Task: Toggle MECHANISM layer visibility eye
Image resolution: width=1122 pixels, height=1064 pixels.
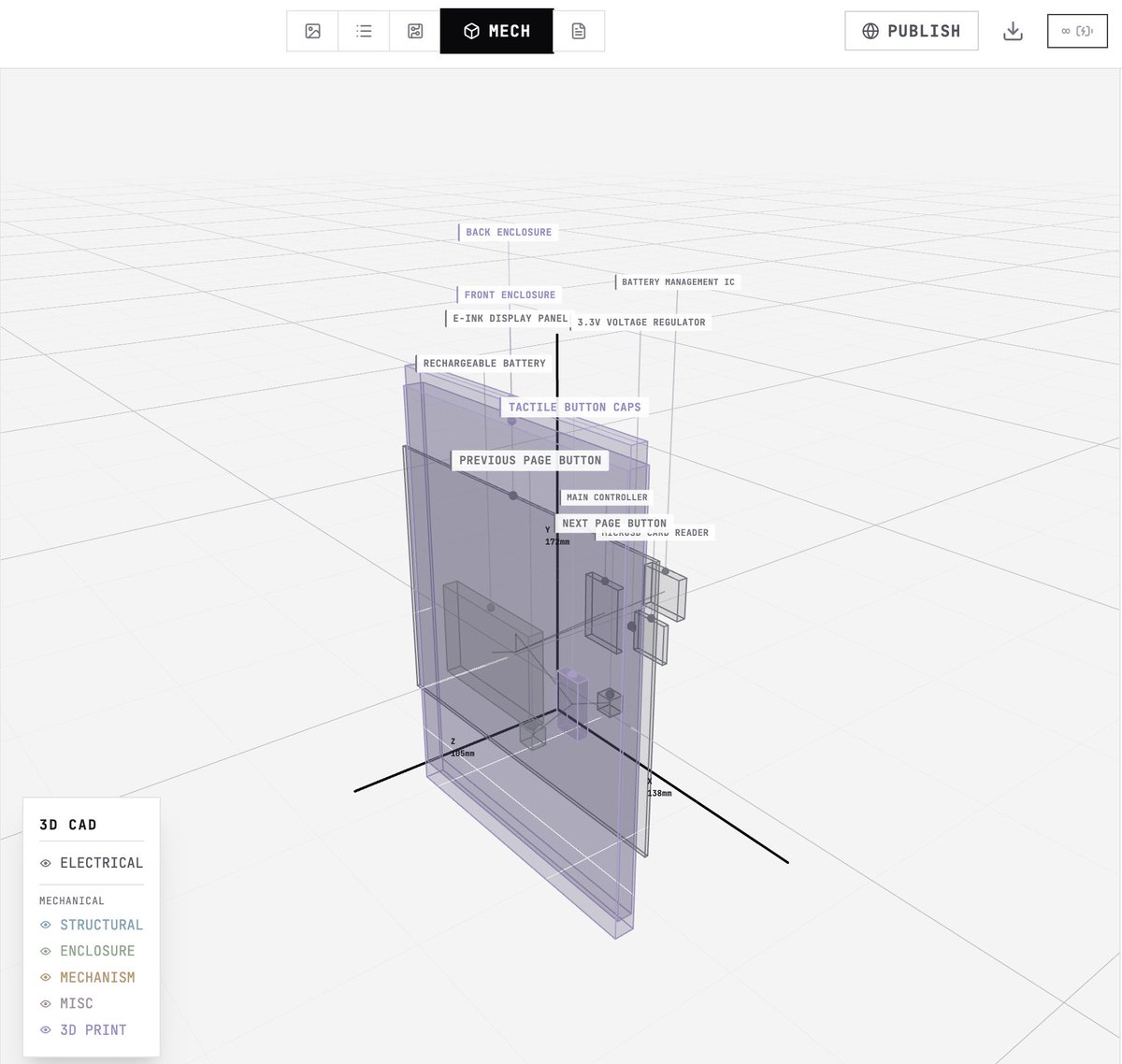Action: (45, 977)
